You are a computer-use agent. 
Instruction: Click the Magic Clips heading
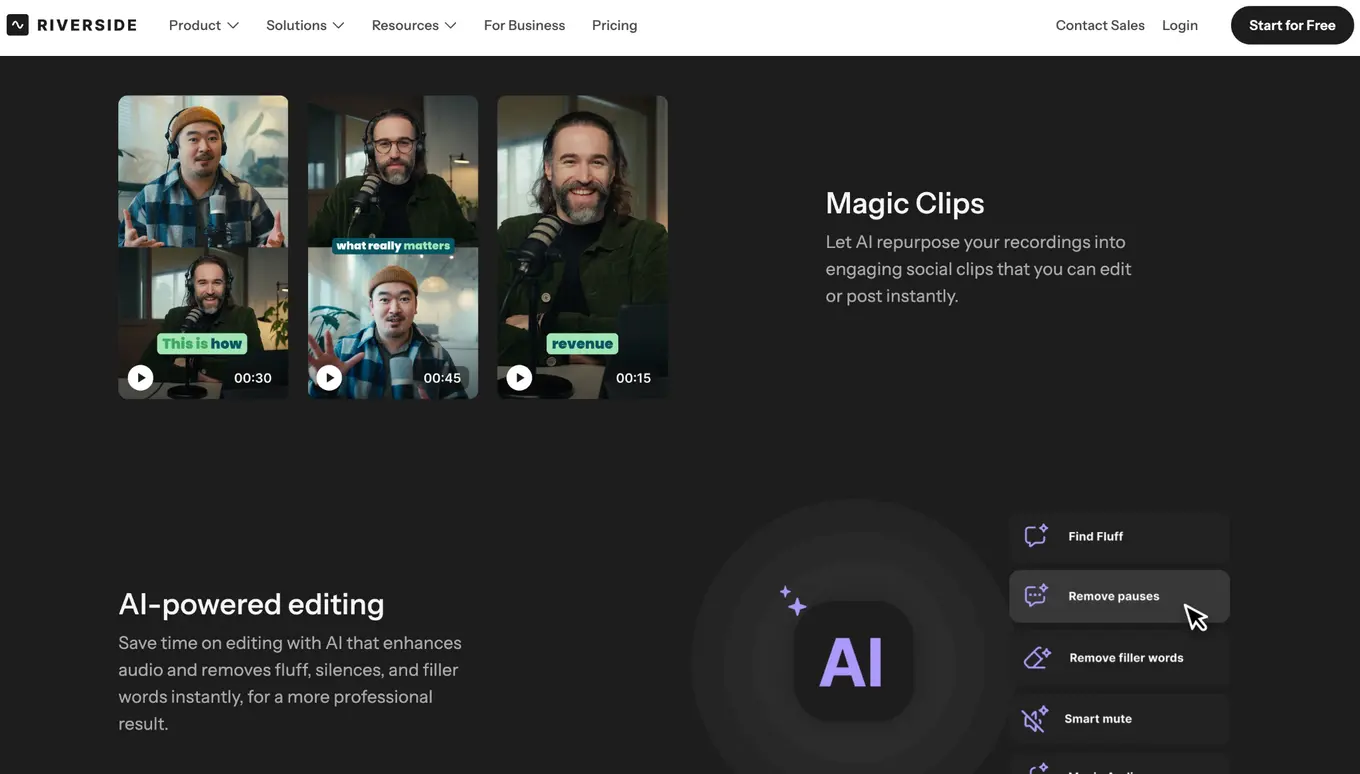(x=905, y=203)
